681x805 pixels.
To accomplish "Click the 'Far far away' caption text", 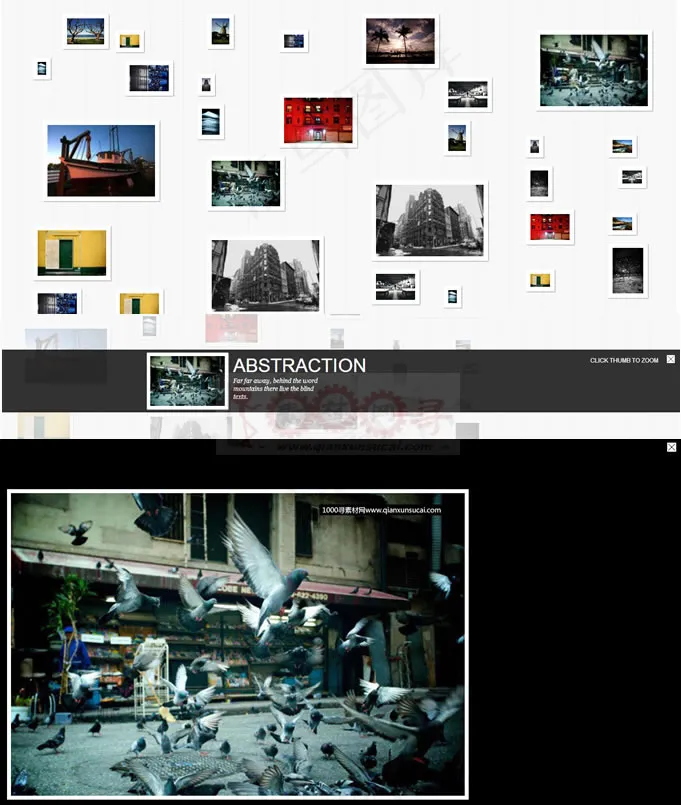I will point(275,388).
